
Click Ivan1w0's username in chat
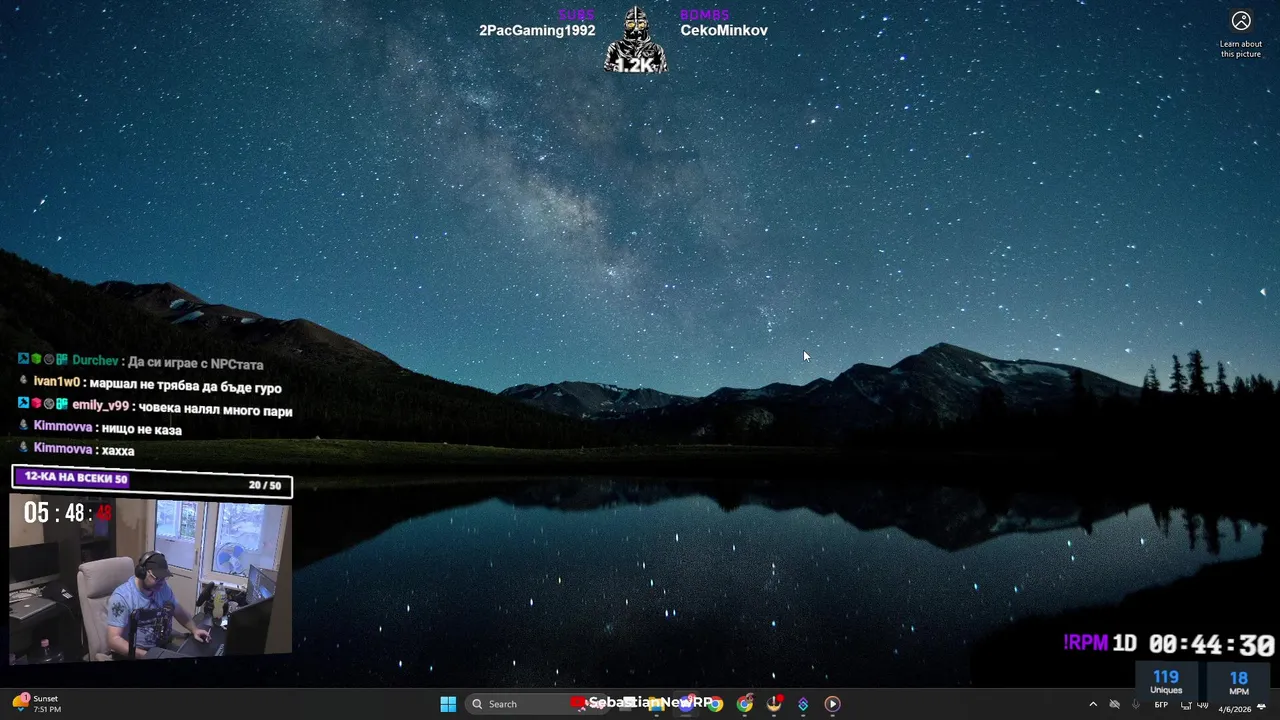56,382
